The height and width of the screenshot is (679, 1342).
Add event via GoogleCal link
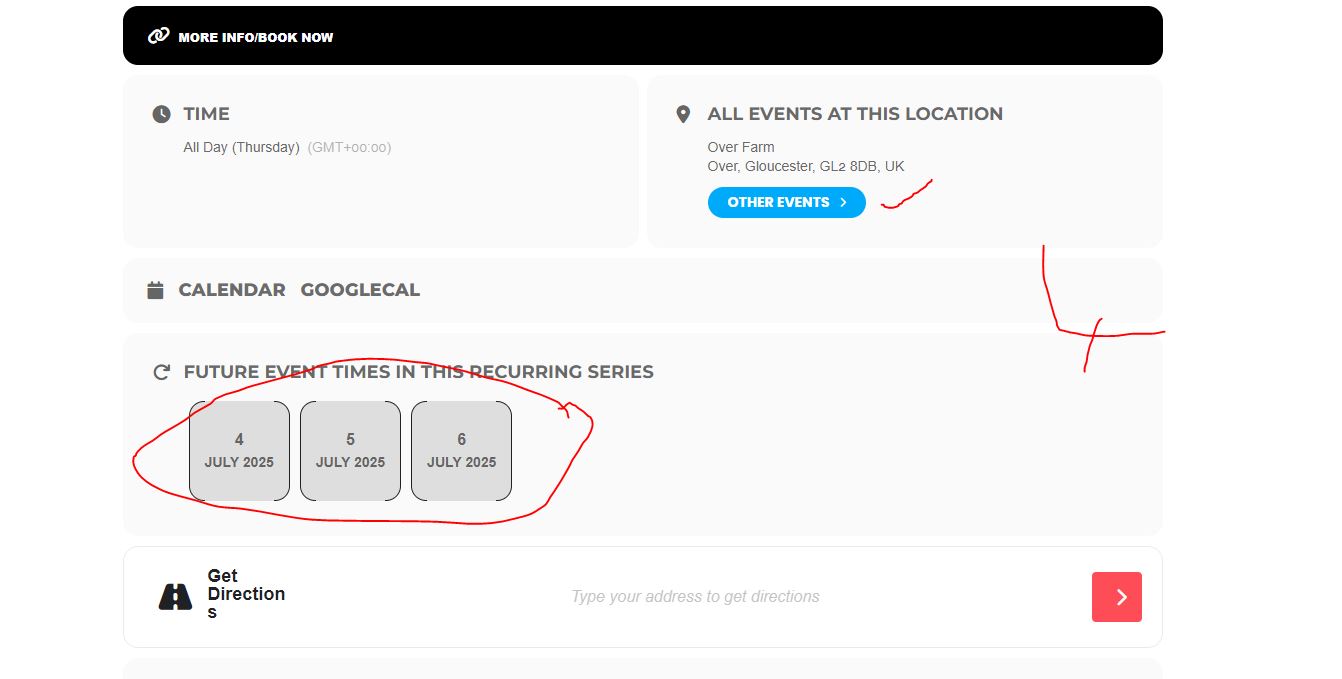coord(360,290)
